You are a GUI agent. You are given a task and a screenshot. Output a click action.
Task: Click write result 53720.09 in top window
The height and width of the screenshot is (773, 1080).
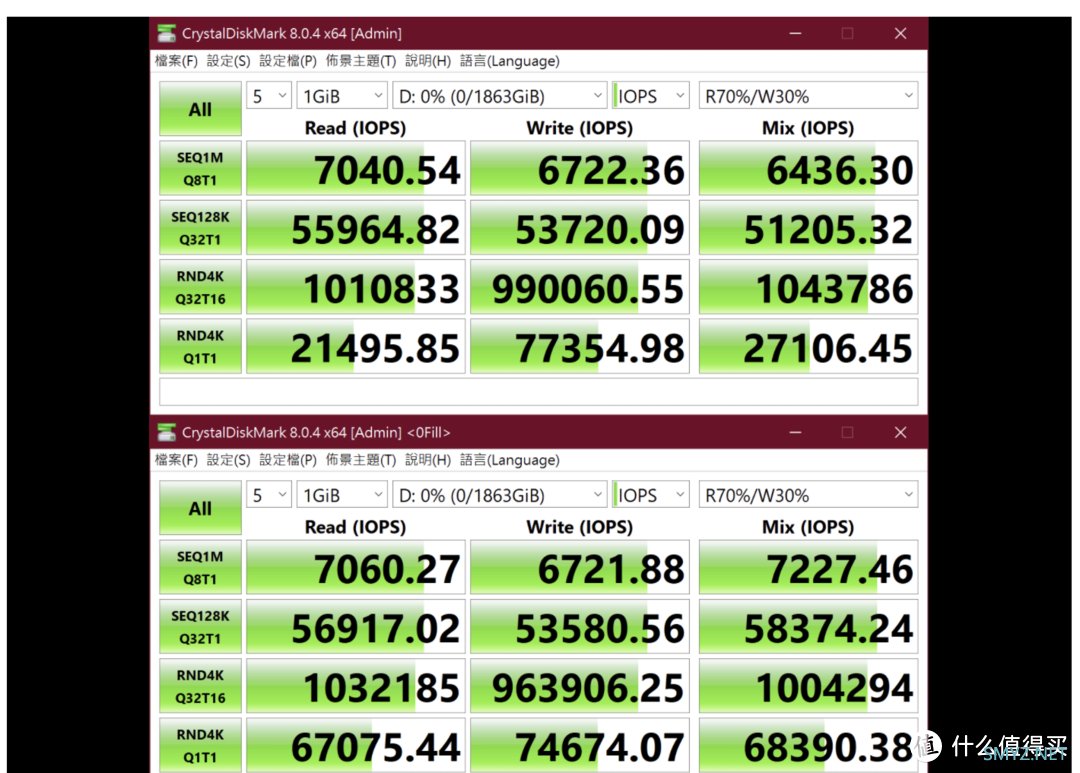pos(580,227)
